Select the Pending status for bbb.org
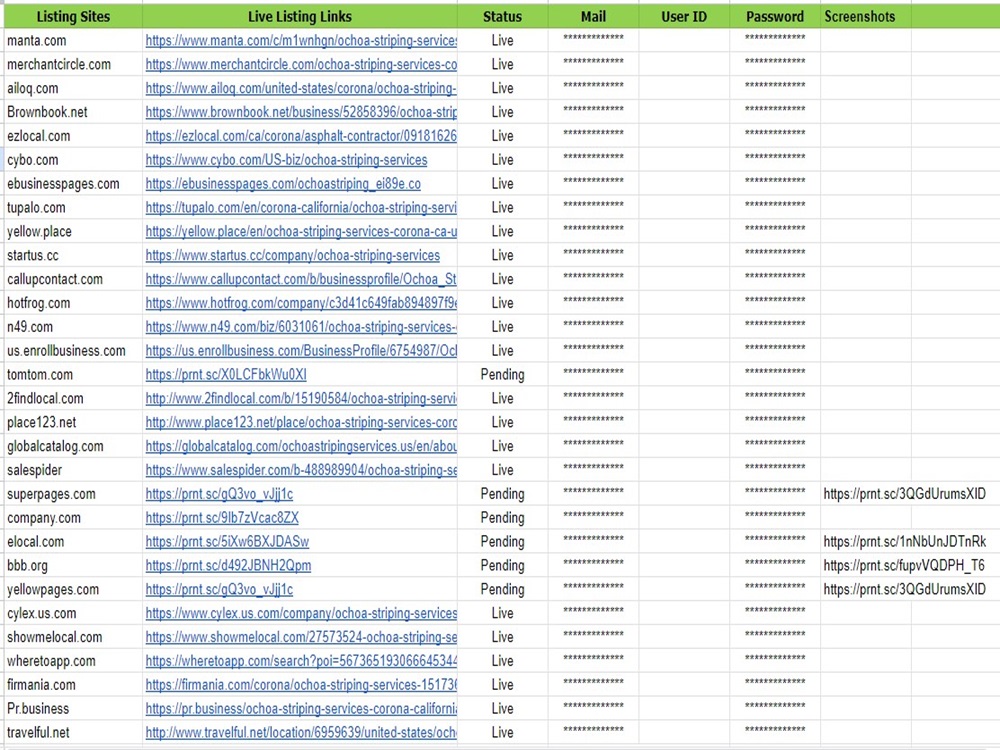The height and width of the screenshot is (750, 1000). [x=503, y=566]
